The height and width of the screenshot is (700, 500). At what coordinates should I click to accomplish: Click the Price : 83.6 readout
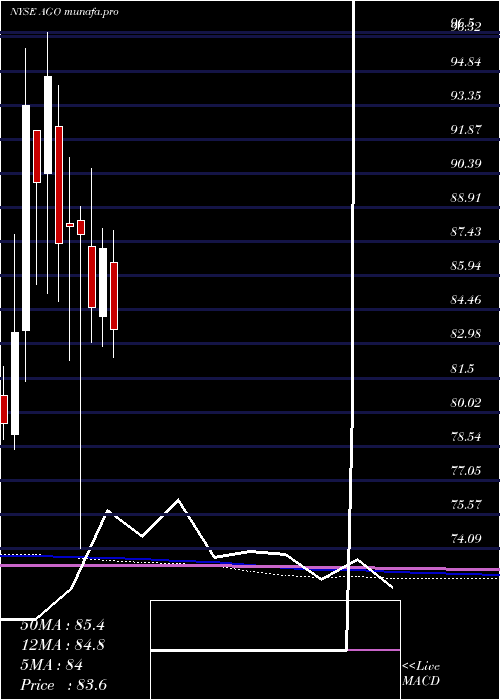click(x=63, y=685)
